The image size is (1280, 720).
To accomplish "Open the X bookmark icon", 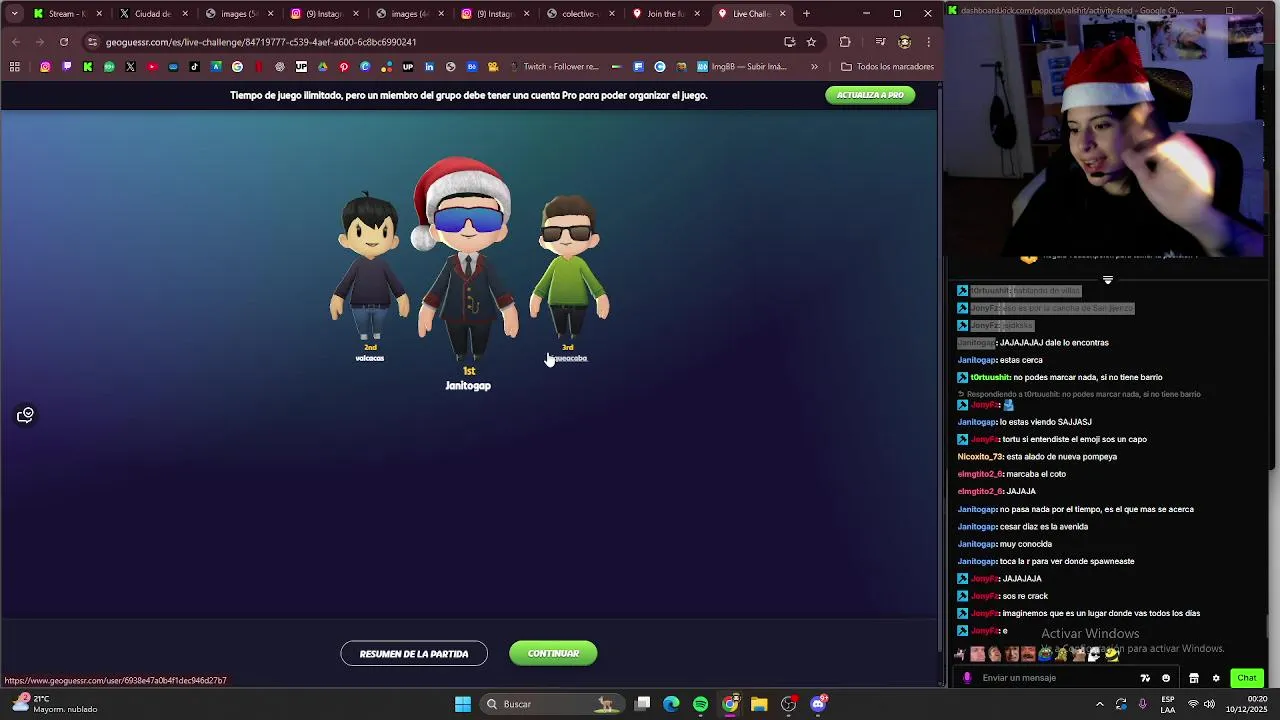I will coord(130,67).
